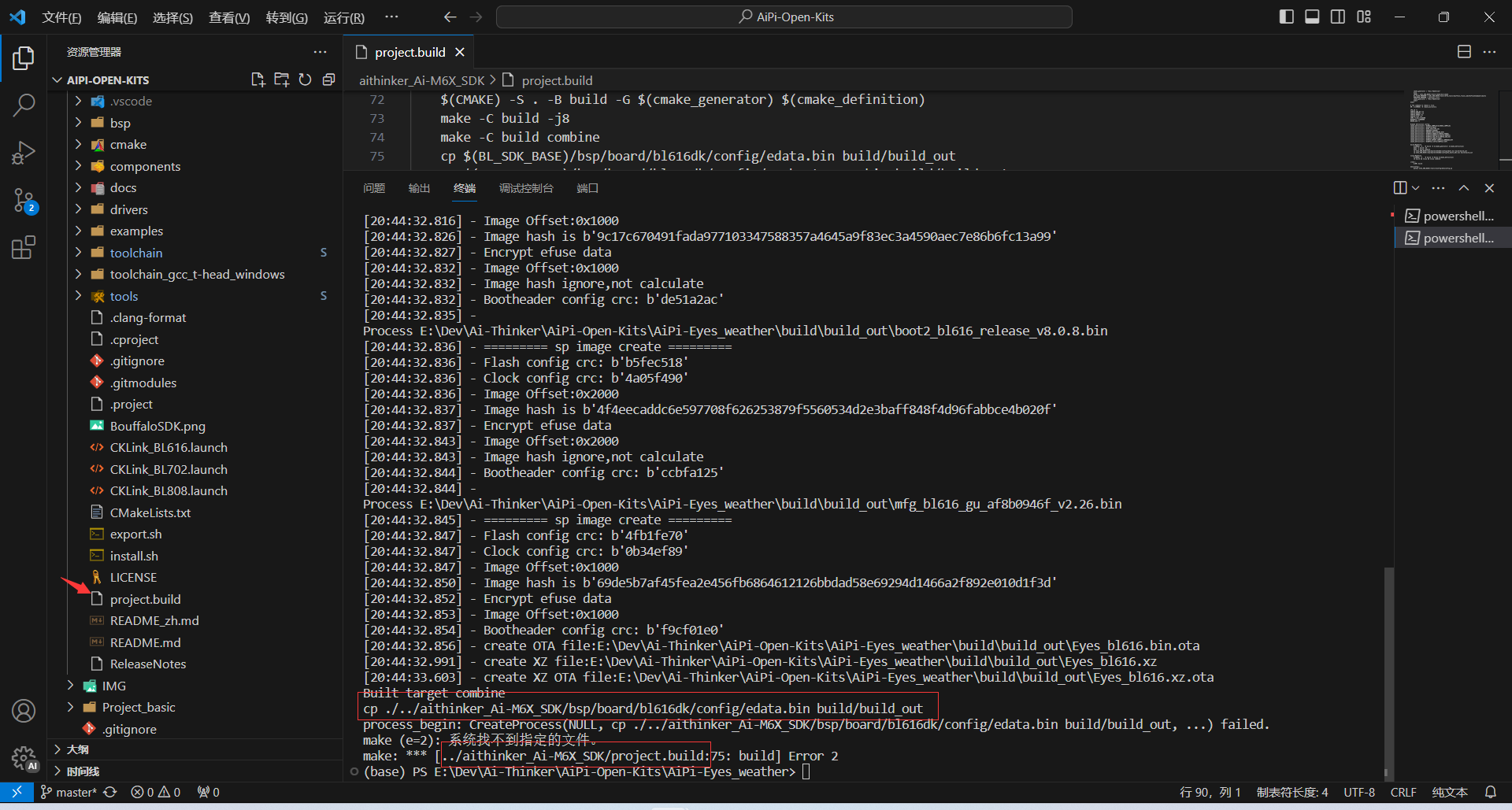
Task: Expand the tools folder
Action: point(78,296)
